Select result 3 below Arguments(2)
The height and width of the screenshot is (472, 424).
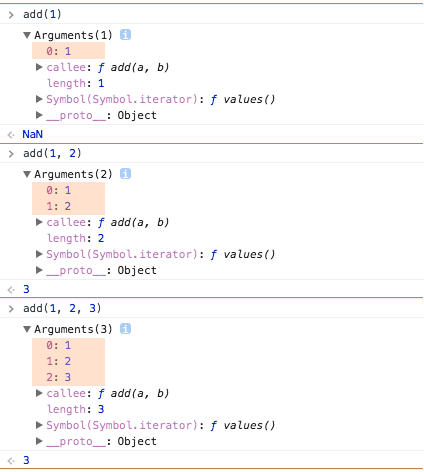click(26, 289)
